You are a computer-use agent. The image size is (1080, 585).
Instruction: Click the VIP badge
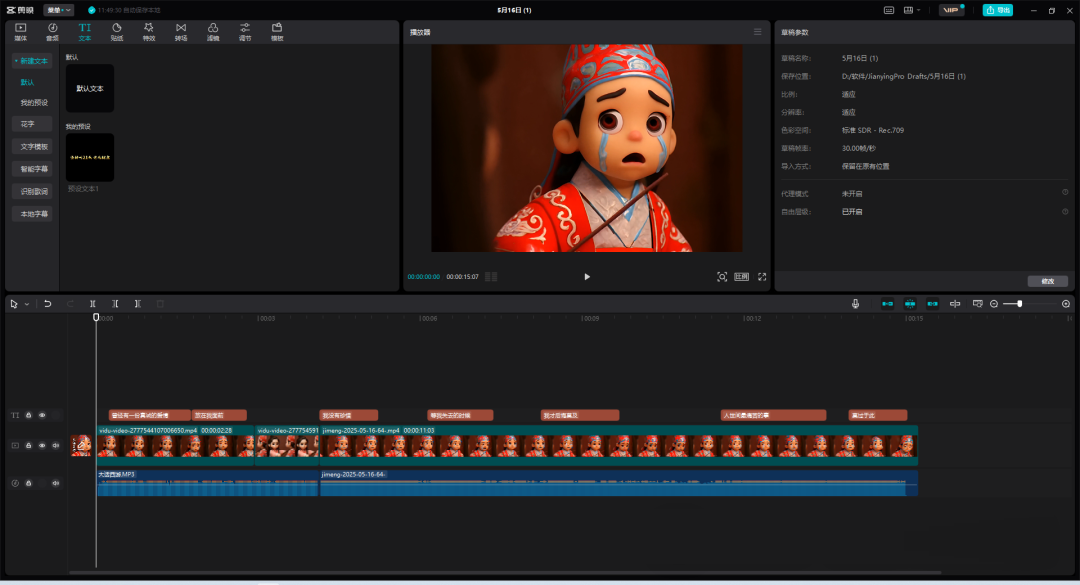point(951,10)
